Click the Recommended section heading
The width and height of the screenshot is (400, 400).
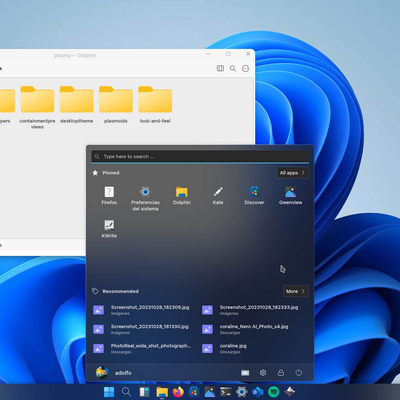[120, 291]
